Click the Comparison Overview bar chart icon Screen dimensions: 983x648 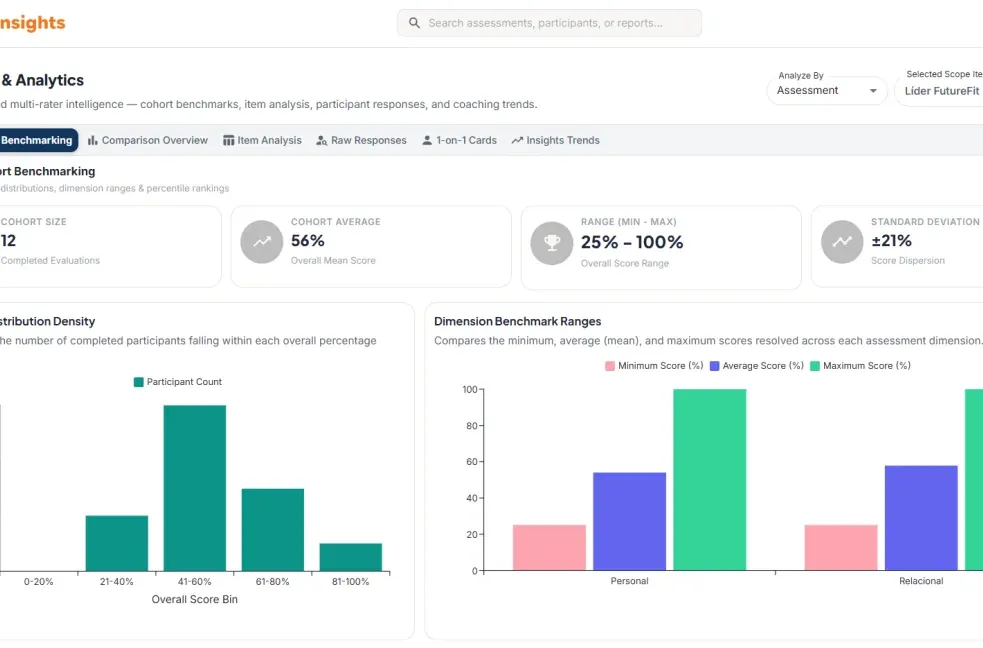[x=93, y=140]
